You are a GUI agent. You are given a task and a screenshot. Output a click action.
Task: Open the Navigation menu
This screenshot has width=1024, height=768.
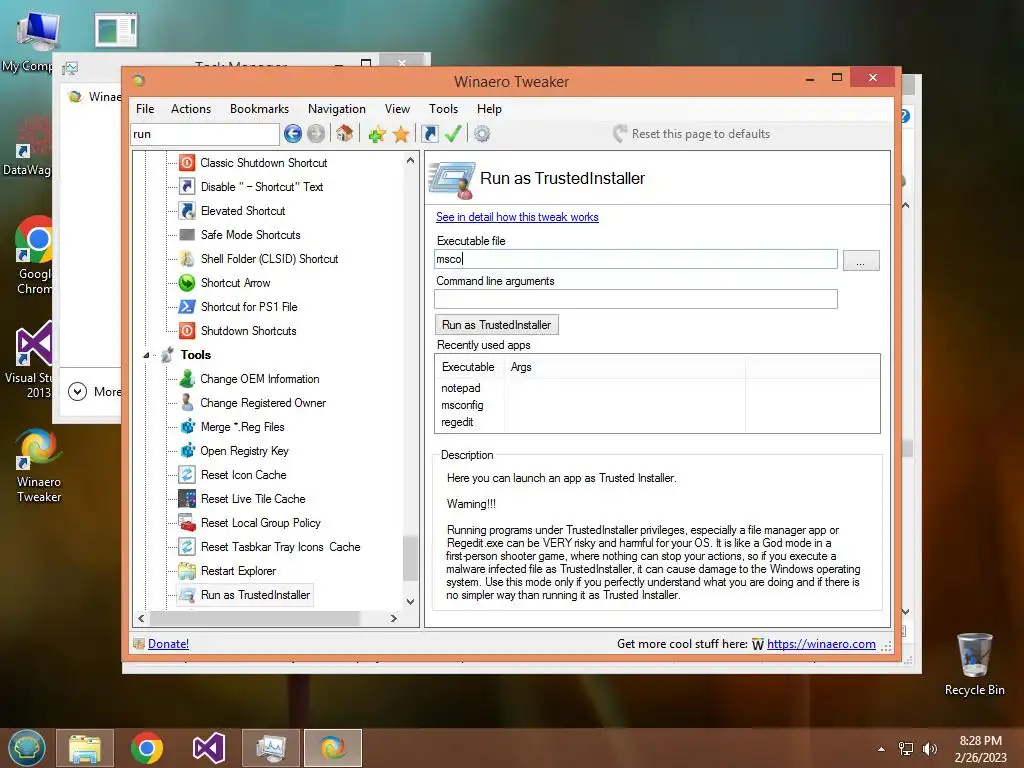pos(336,109)
